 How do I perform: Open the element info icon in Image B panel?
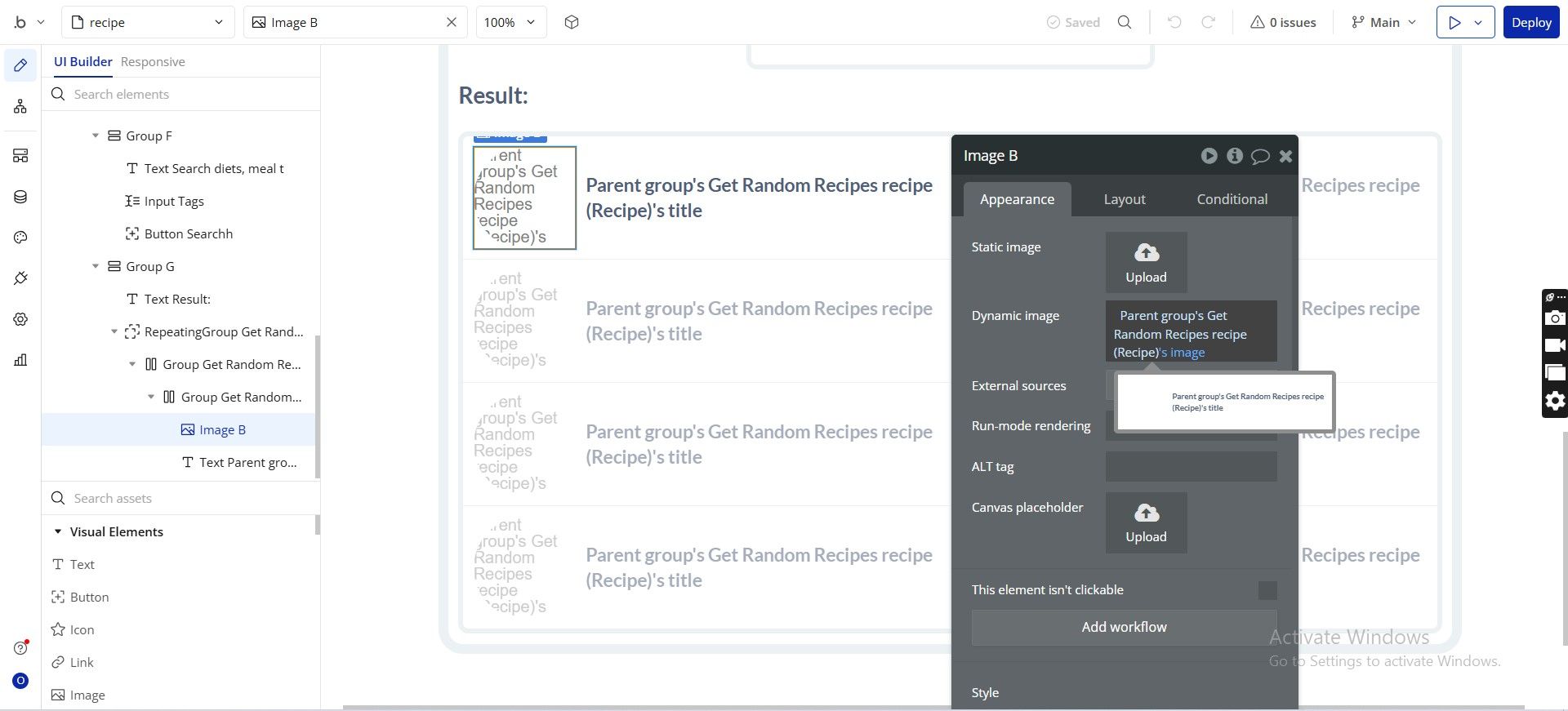(1235, 155)
